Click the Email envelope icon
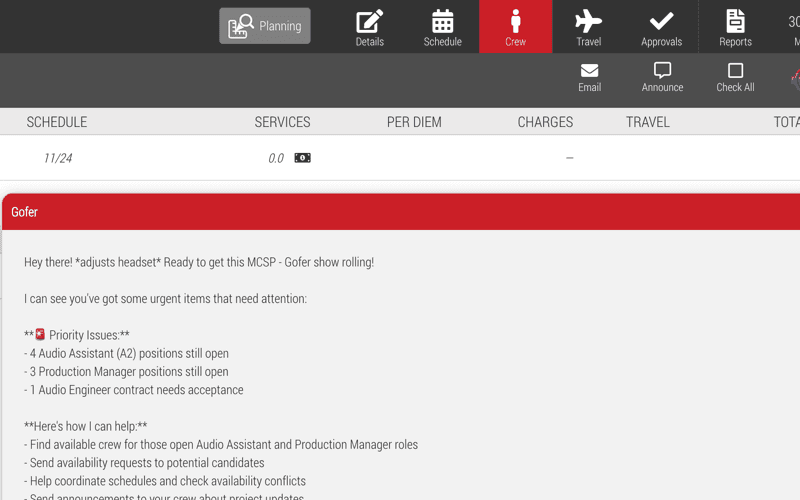800x500 pixels. [589, 70]
